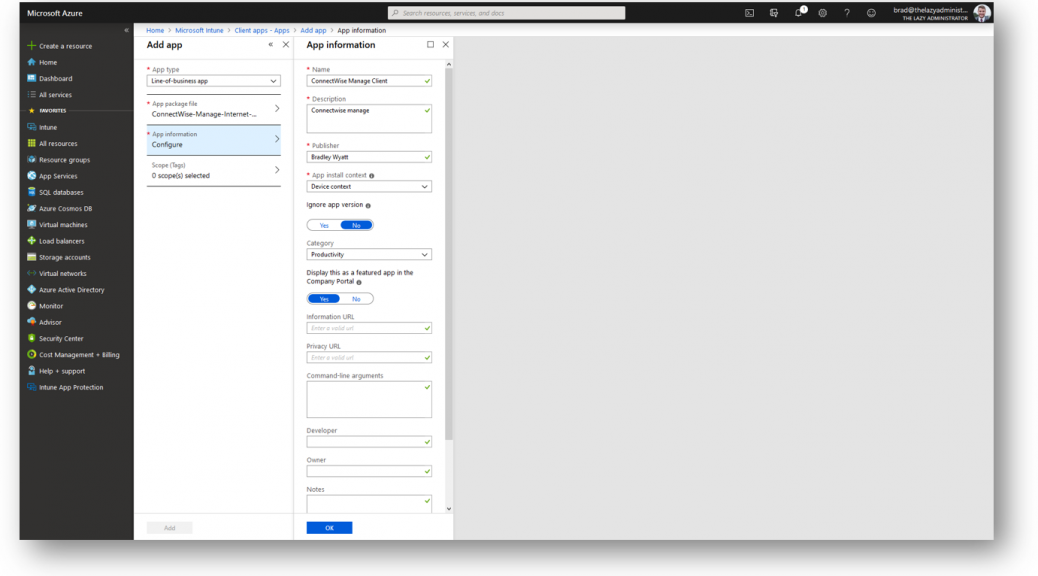
Task: Click the SQL databases icon
Action: (x=31, y=192)
